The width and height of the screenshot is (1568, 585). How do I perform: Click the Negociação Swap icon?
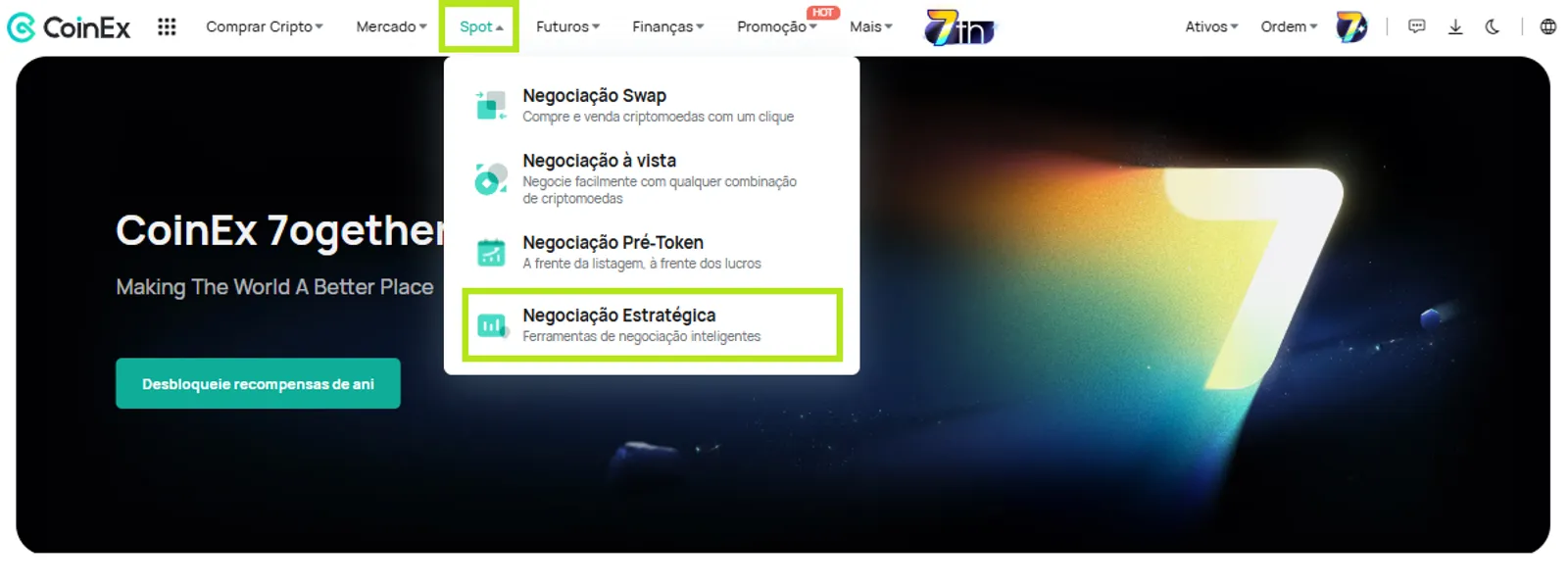coord(491,105)
